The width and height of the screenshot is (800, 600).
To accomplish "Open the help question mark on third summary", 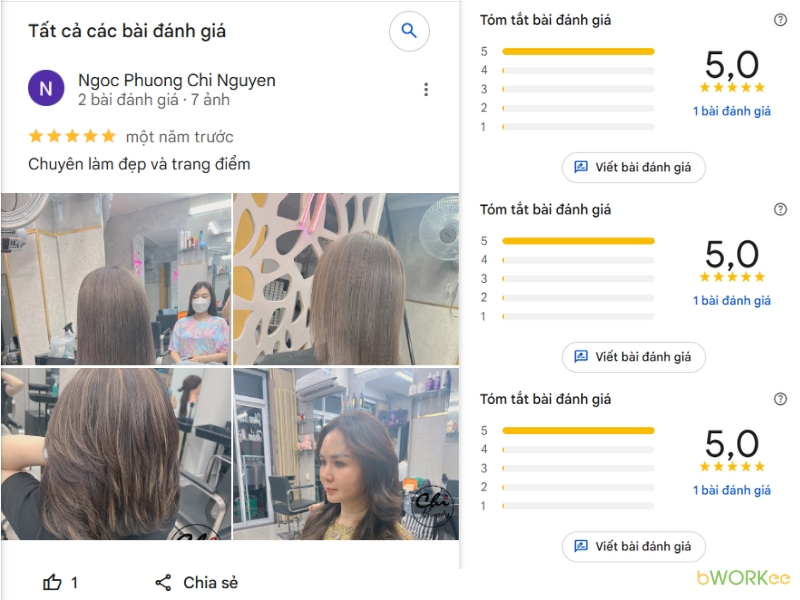I will pos(779,398).
